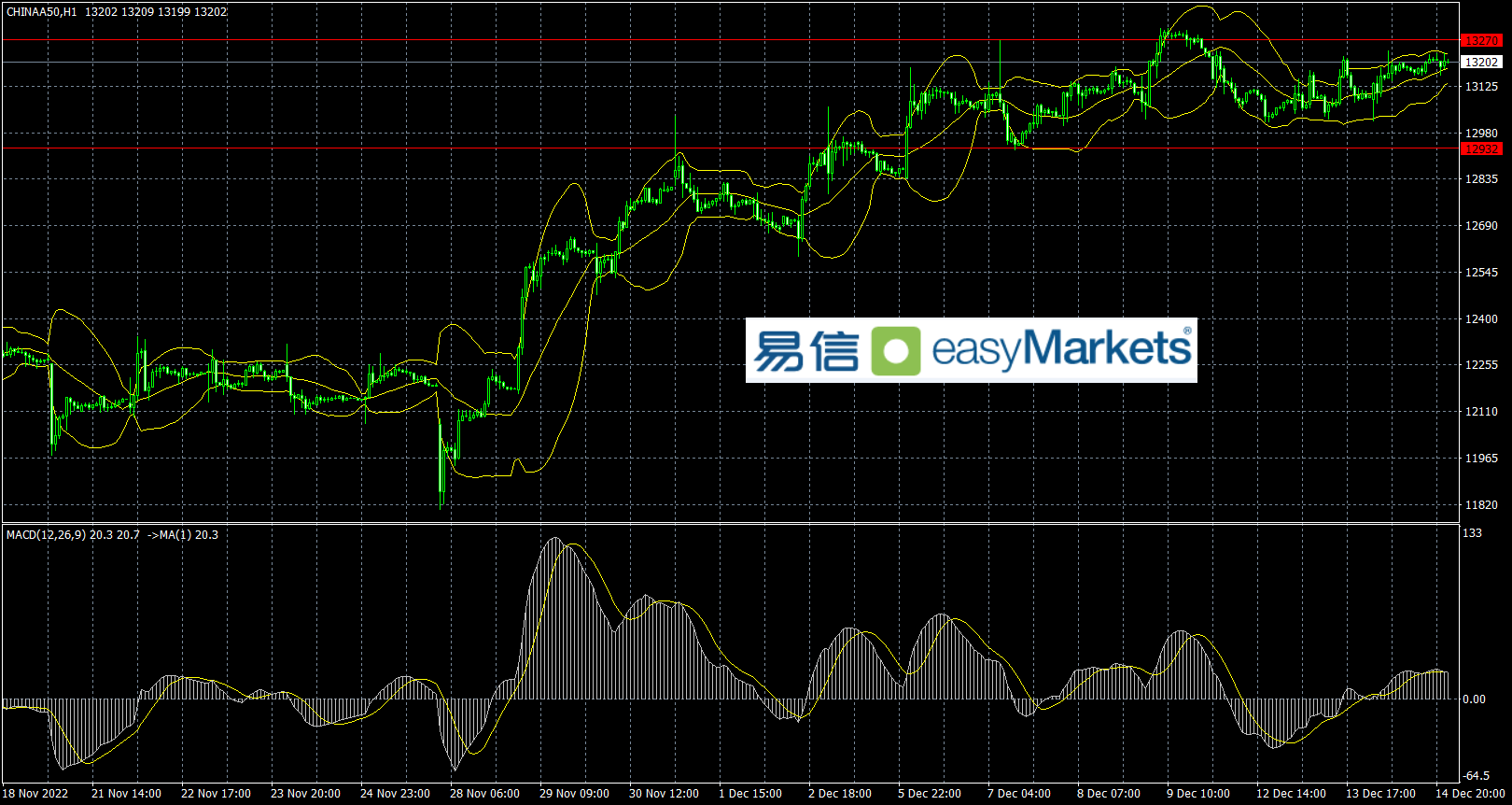This screenshot has width=1512, height=805.
Task: Select the 9 Dec 10:00 time label
Action: (x=1198, y=794)
